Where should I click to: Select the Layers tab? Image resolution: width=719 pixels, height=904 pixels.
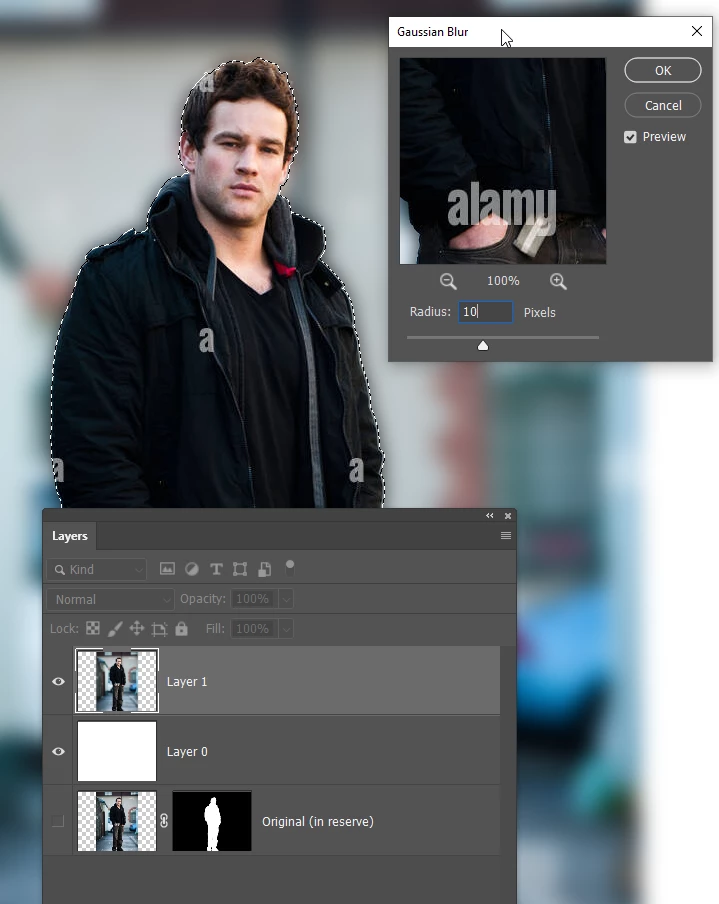[70, 536]
